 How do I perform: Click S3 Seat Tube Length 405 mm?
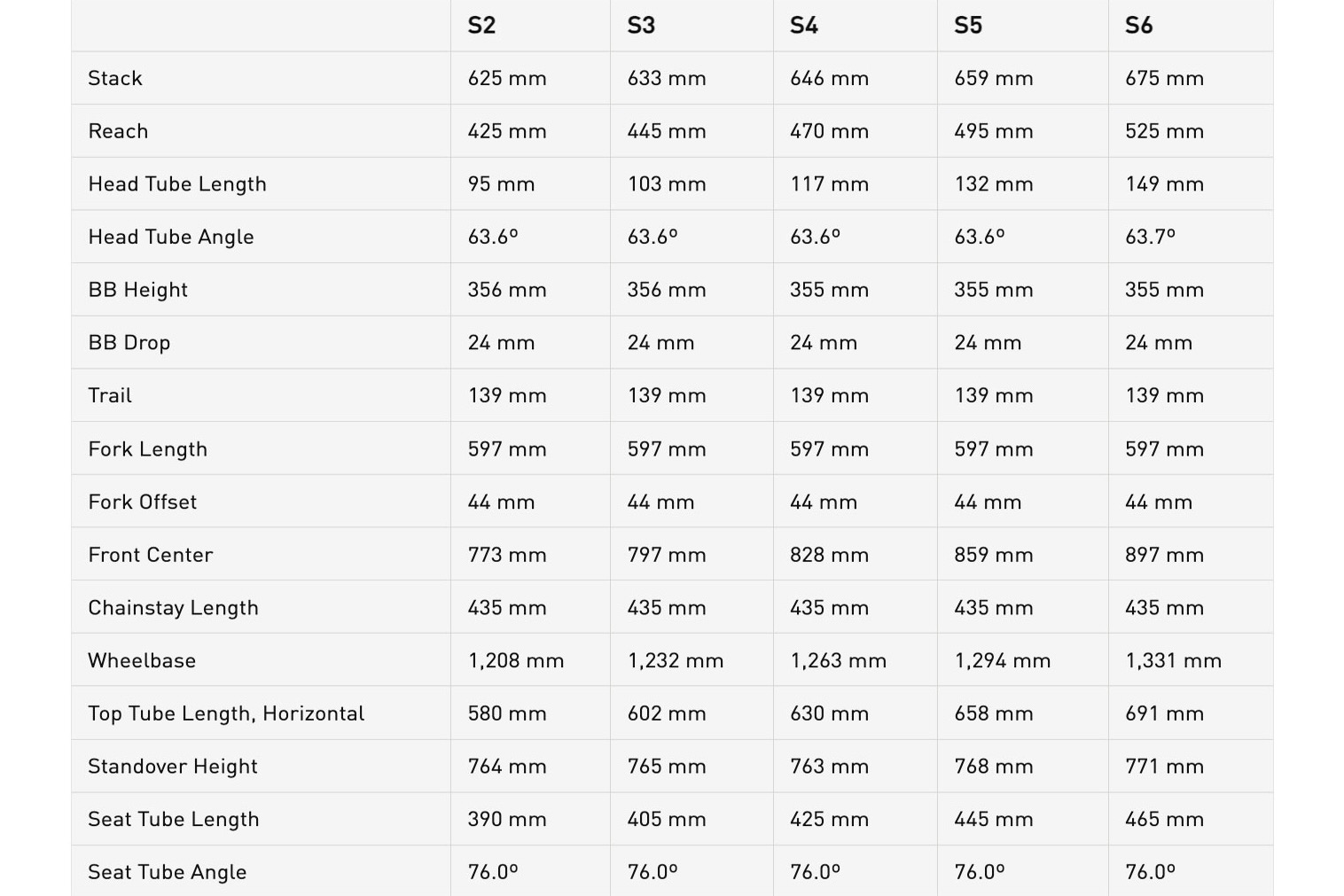click(667, 819)
